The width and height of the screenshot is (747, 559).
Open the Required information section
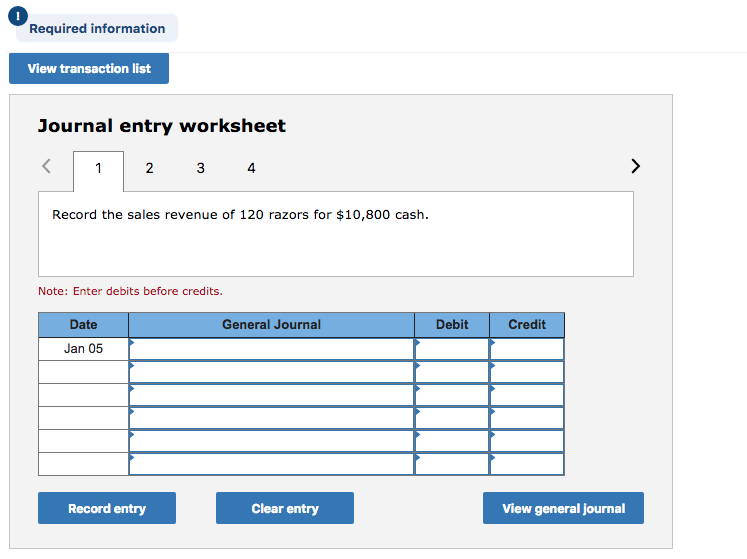[97, 29]
